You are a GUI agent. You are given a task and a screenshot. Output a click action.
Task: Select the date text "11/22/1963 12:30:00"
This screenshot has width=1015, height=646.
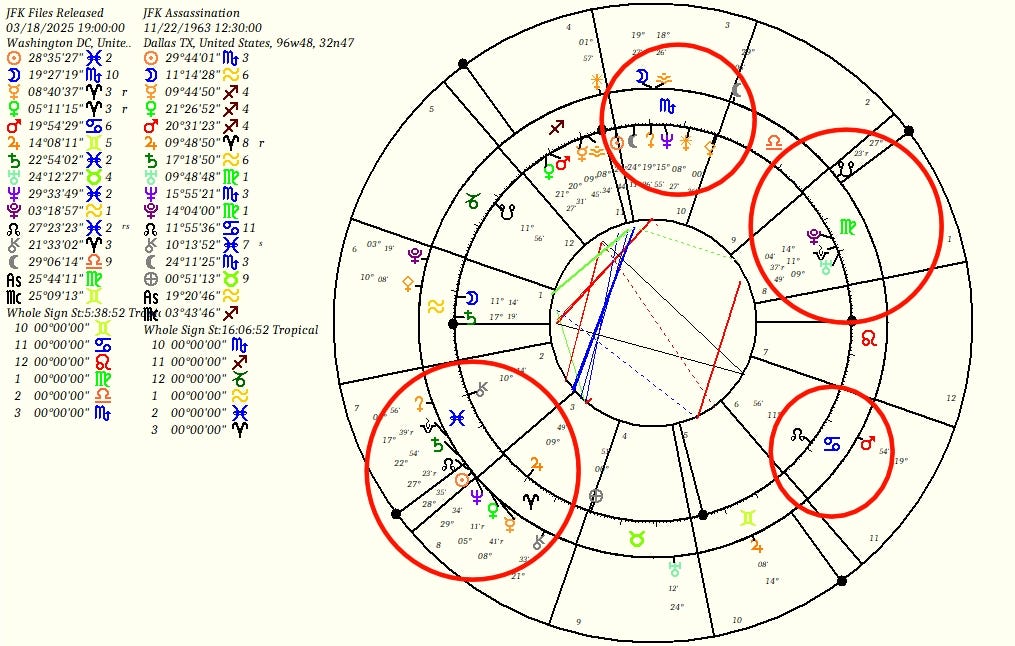point(203,28)
